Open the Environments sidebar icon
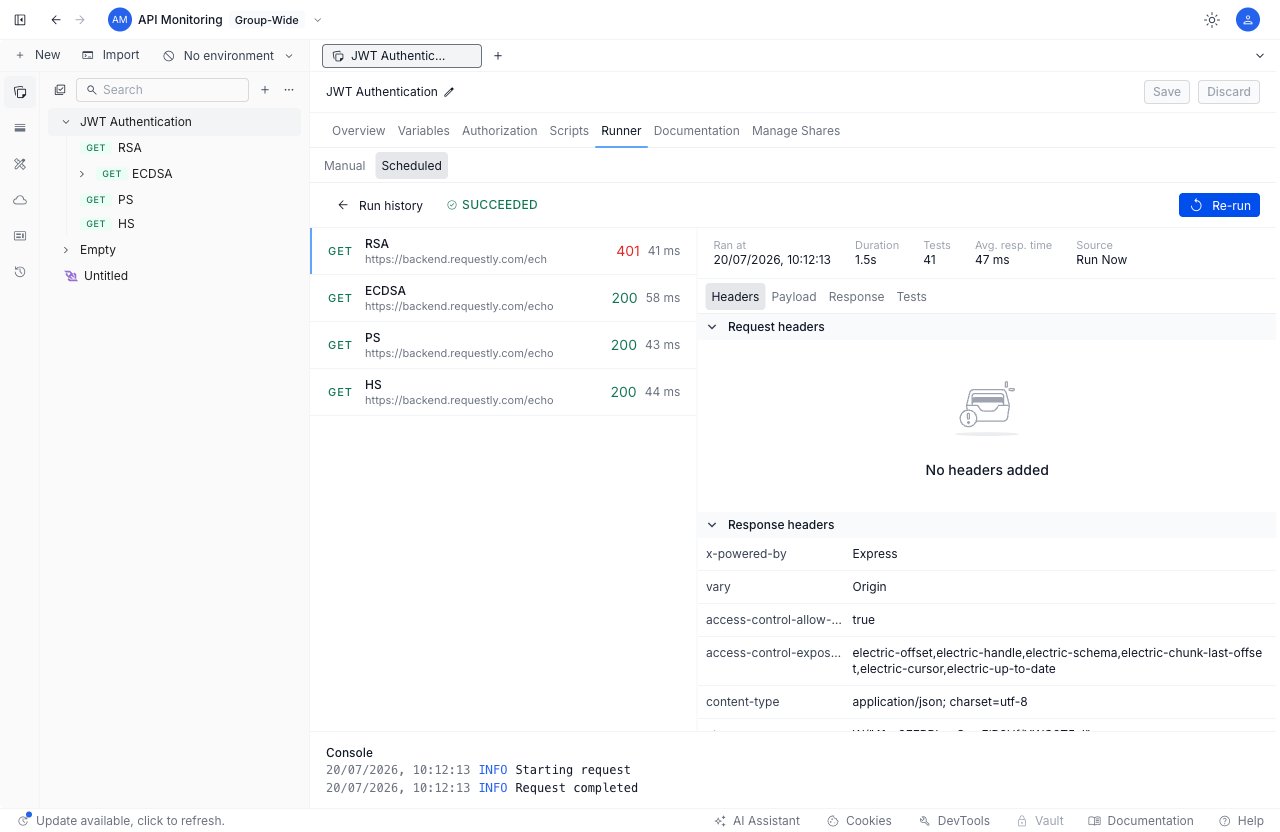The height and width of the screenshot is (832, 1280). coord(20,128)
